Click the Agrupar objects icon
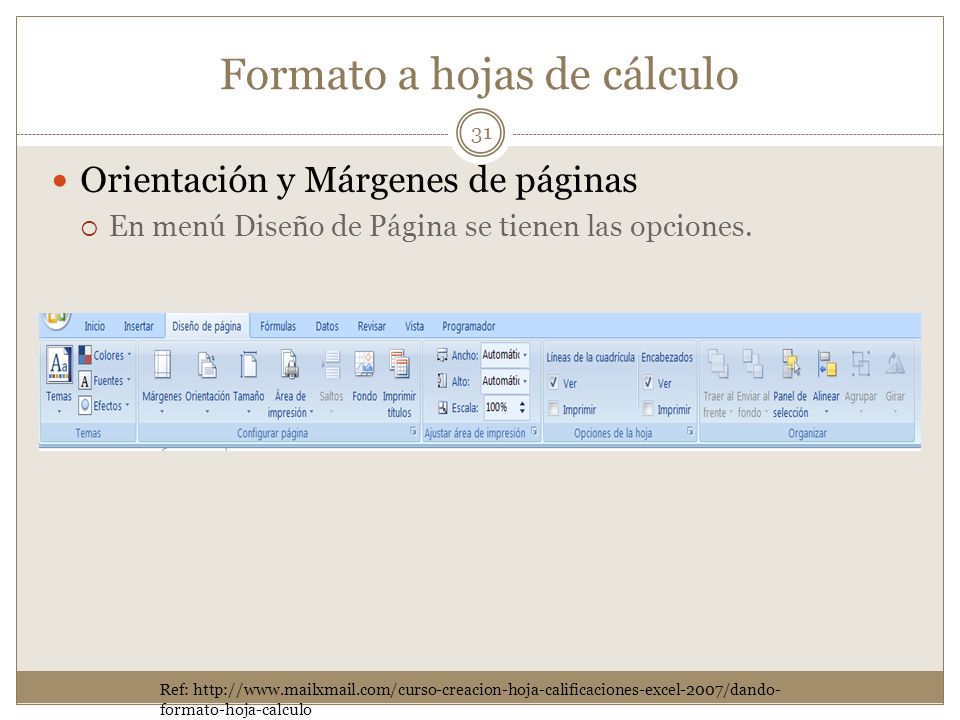 point(861,364)
